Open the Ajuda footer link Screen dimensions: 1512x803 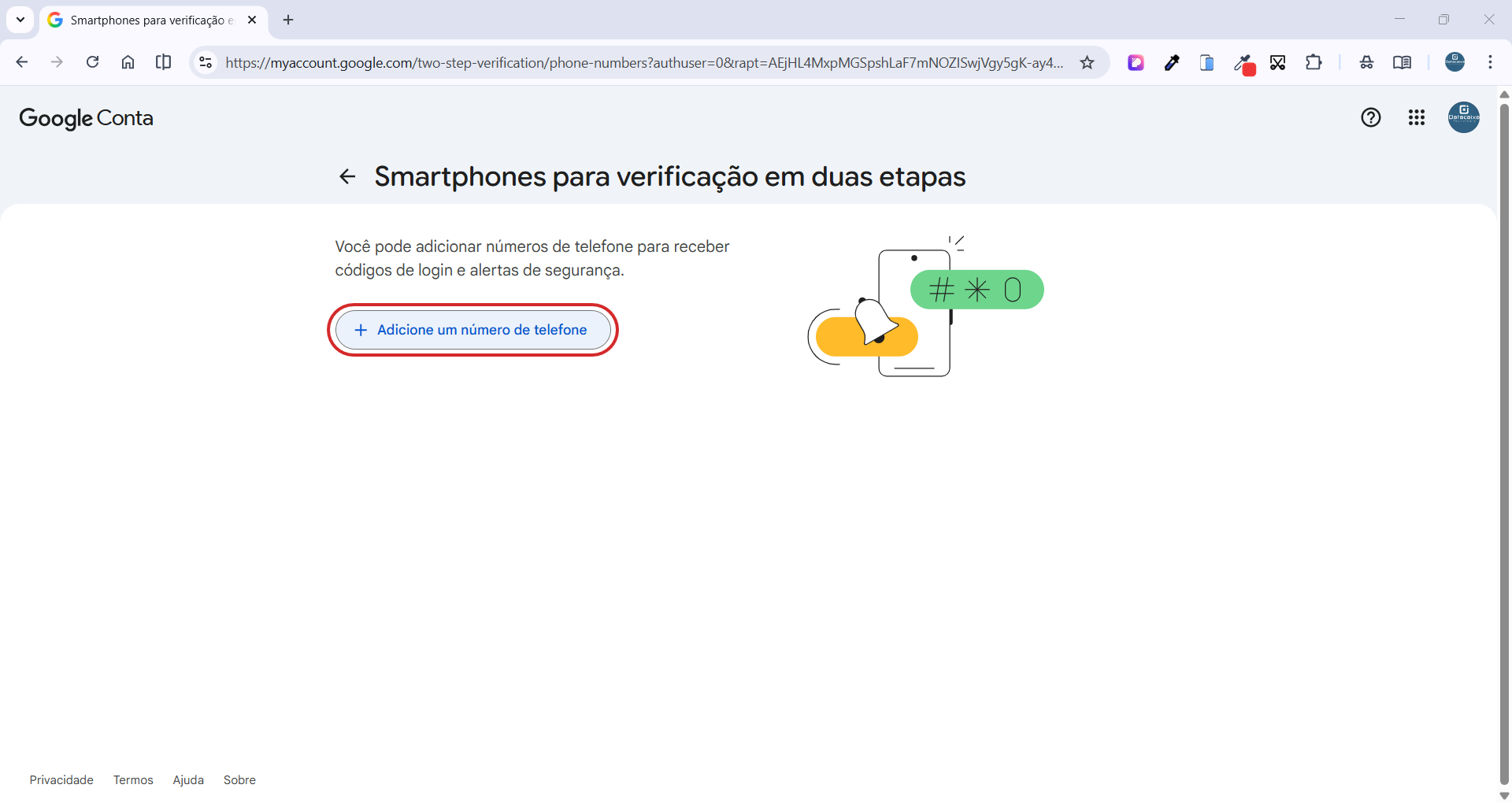point(188,780)
